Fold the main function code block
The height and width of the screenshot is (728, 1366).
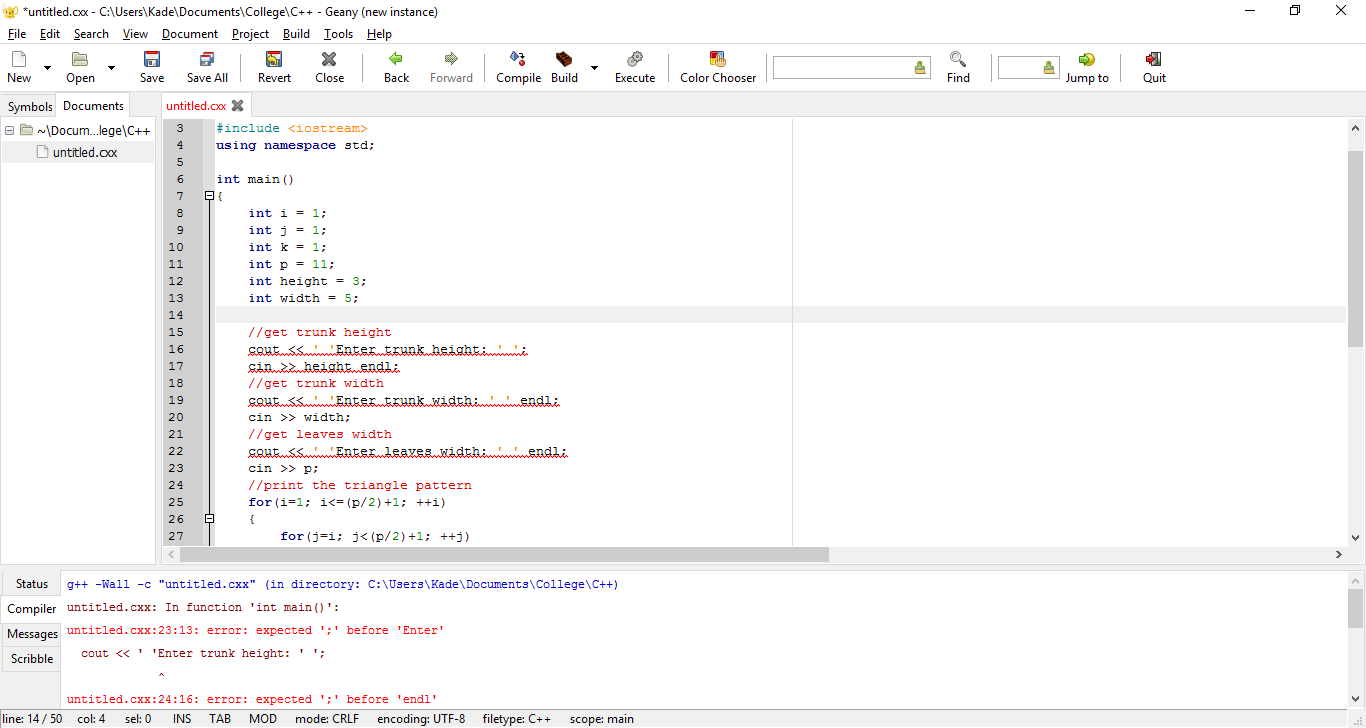point(209,195)
